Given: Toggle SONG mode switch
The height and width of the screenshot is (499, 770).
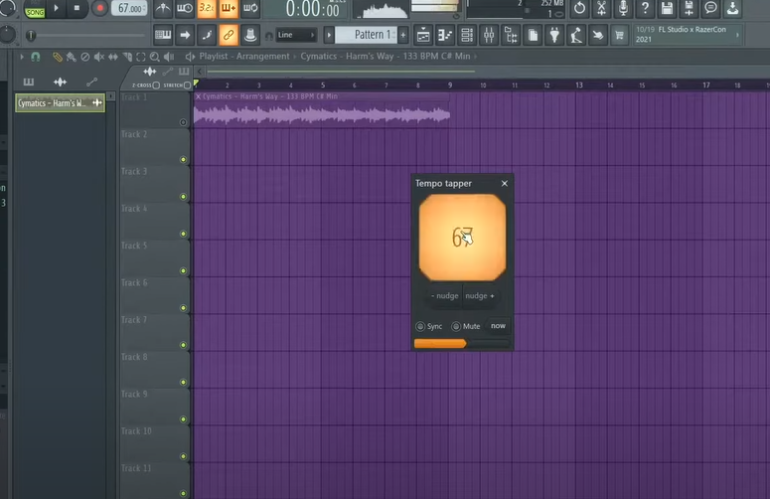Looking at the screenshot, I should 35,12.
